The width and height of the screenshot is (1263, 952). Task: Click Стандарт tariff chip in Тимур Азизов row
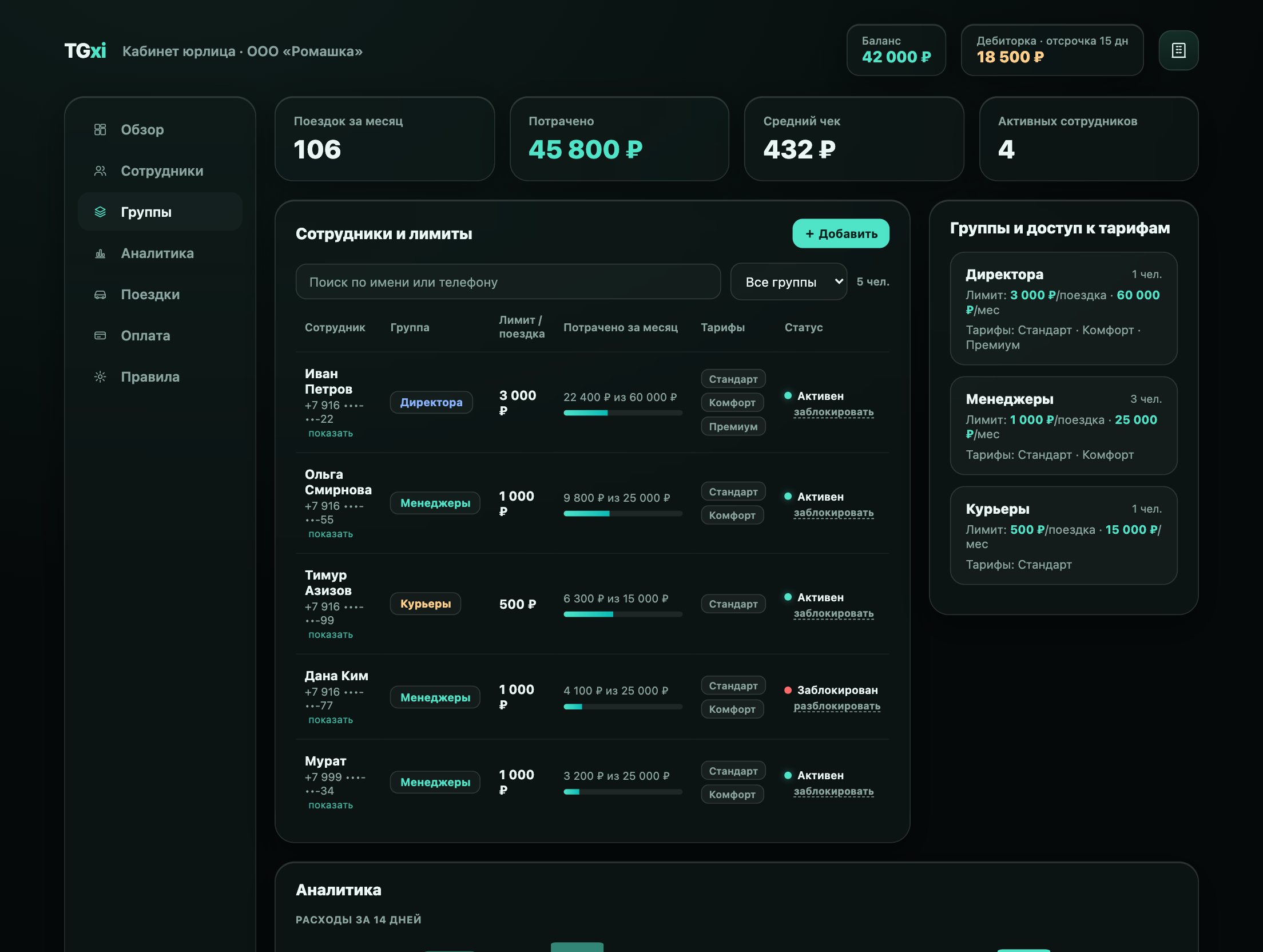733,604
